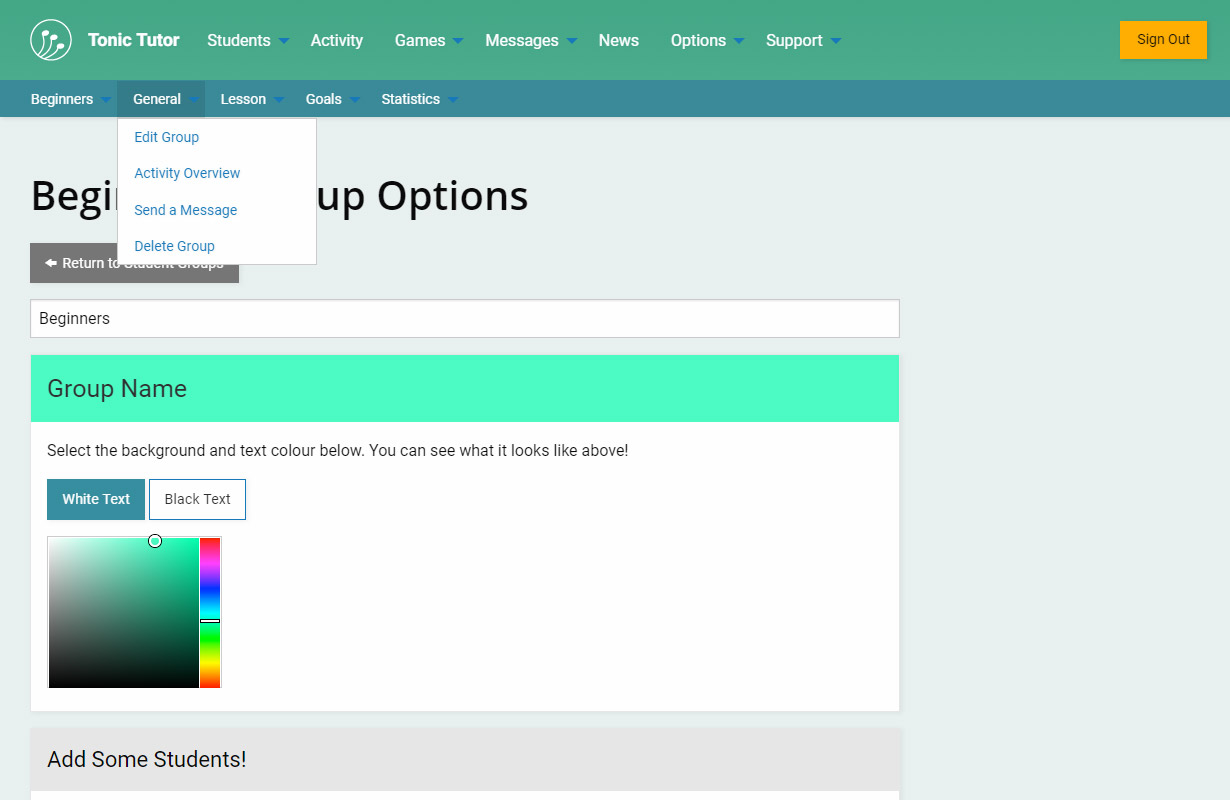The image size is (1230, 800).
Task: Expand the Beginners group dropdown
Action: point(62,99)
